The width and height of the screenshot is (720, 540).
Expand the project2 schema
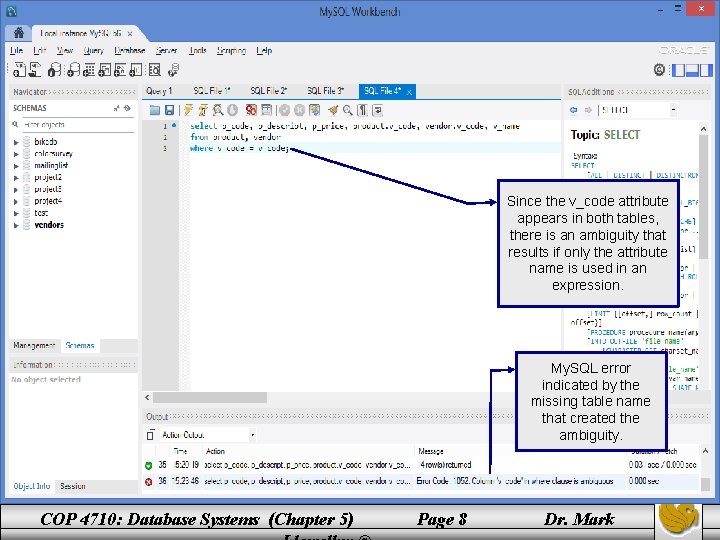16,178
